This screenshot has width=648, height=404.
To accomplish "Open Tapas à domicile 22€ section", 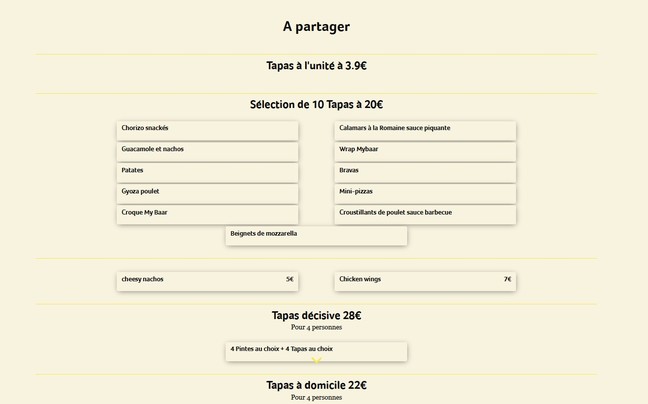I will [316, 385].
